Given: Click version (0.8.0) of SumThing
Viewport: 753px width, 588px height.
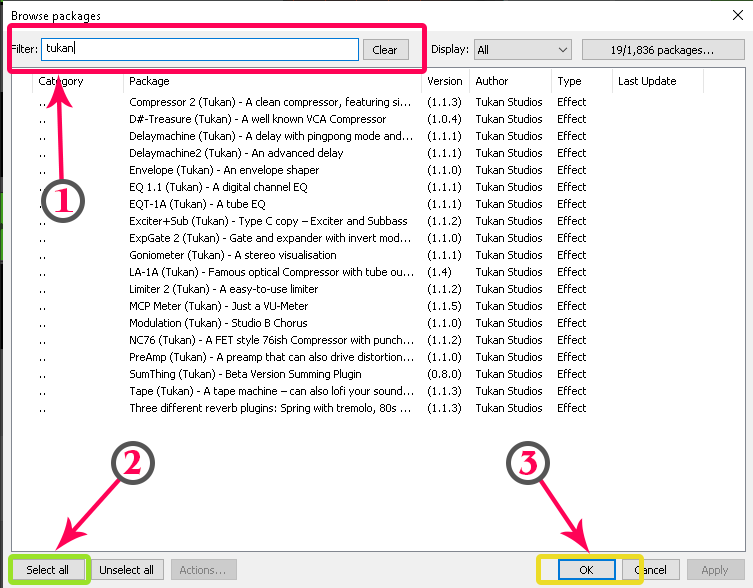Looking at the screenshot, I should [x=444, y=374].
